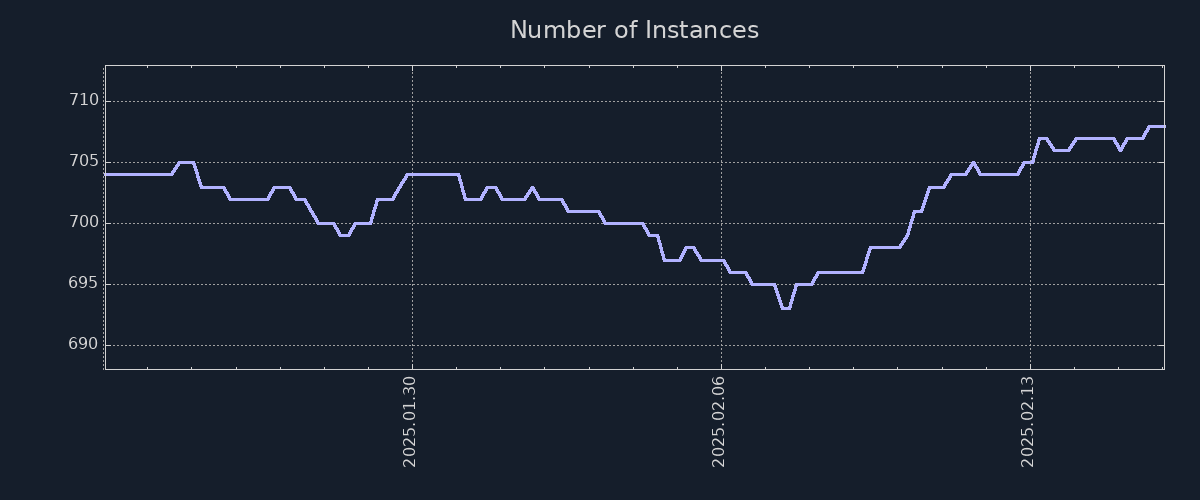Screen dimensions: 1200x500
Task: Click where 690 and 2025.02.06 gridlines intersect
Action: pos(721,345)
